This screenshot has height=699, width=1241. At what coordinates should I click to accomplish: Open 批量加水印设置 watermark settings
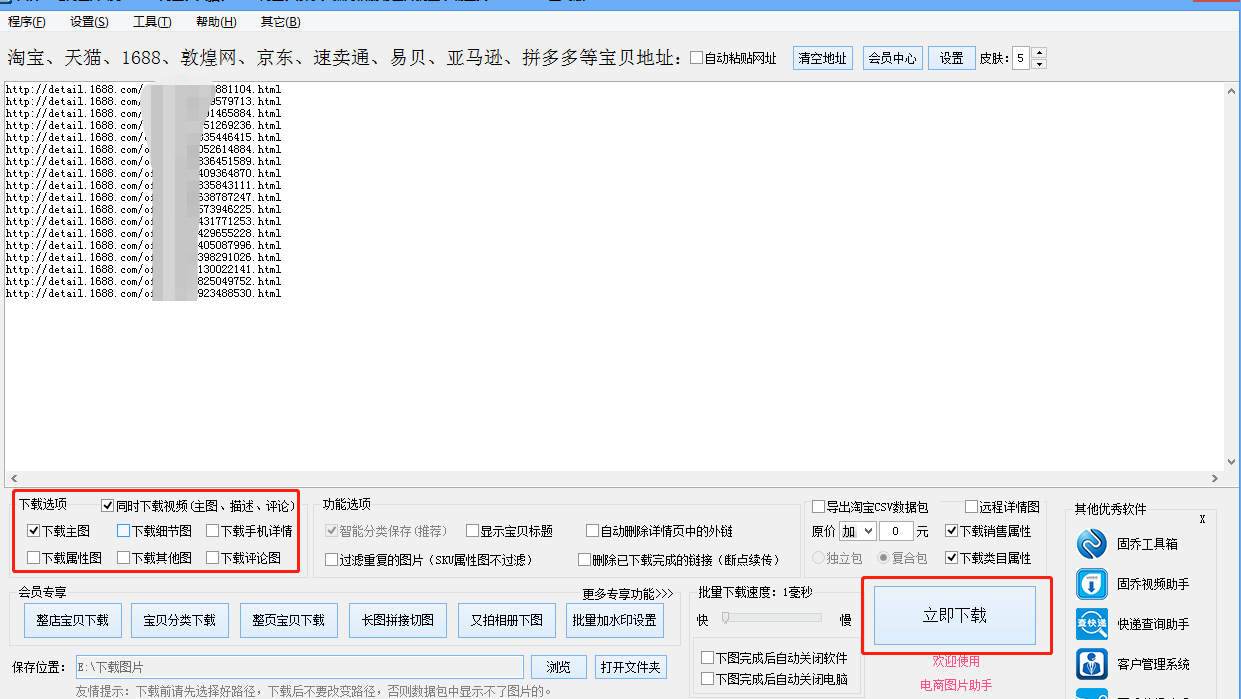(x=613, y=620)
